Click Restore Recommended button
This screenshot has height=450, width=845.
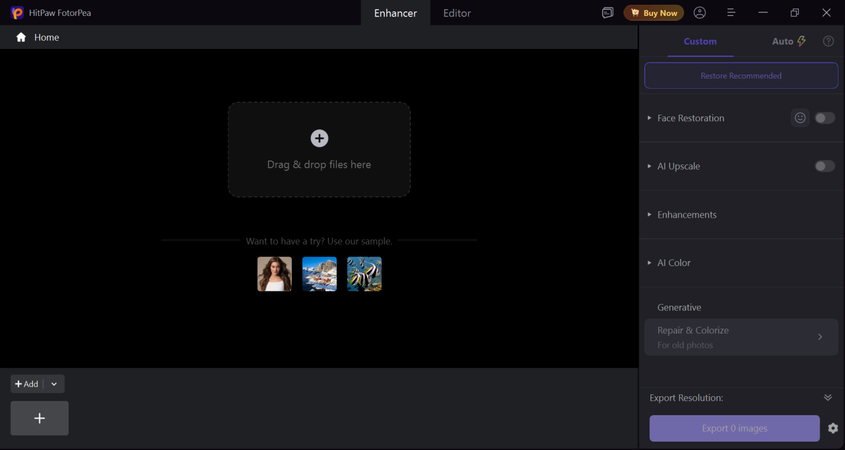pos(741,75)
